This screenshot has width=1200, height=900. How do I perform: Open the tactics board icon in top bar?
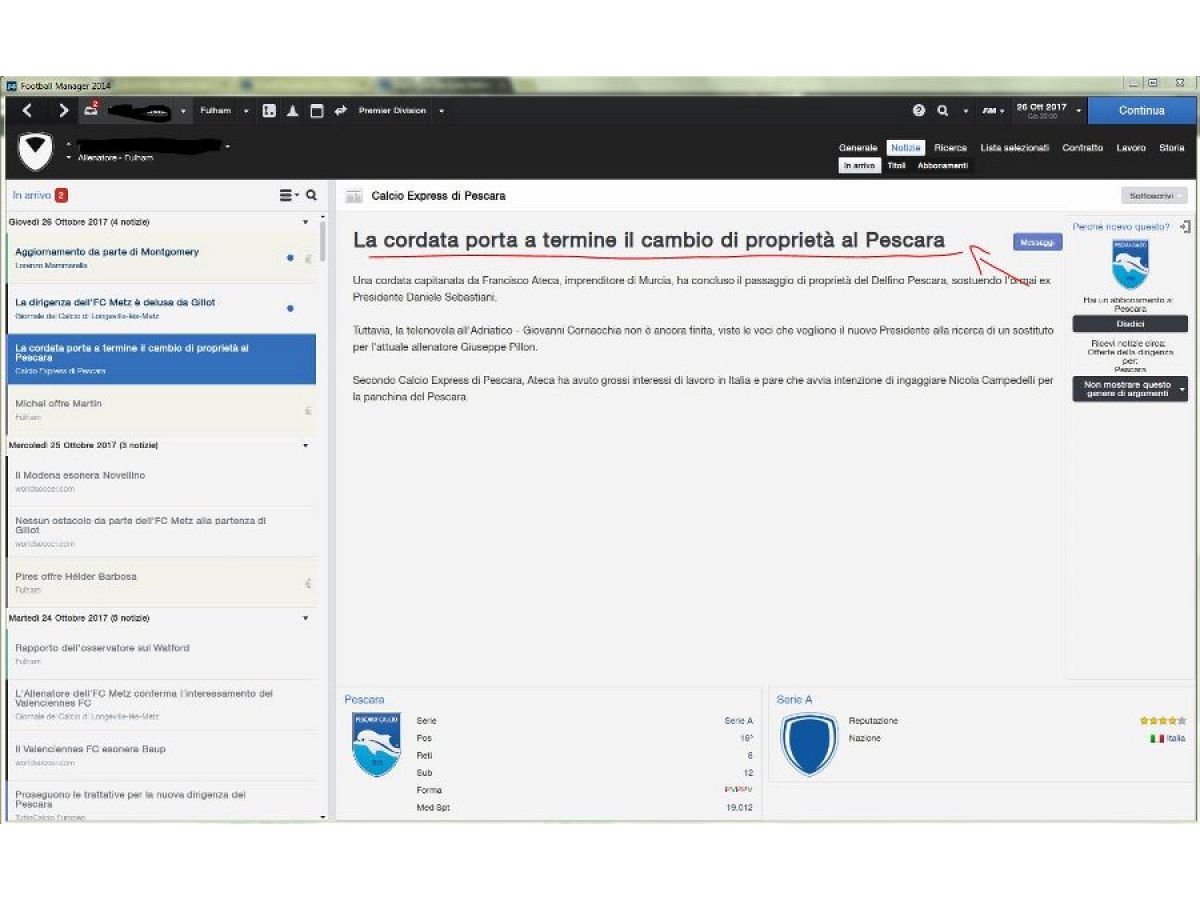coord(269,111)
